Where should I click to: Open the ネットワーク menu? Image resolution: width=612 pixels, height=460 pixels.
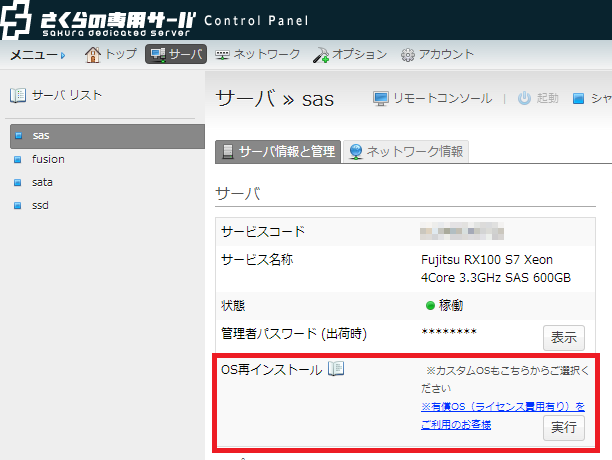258,54
